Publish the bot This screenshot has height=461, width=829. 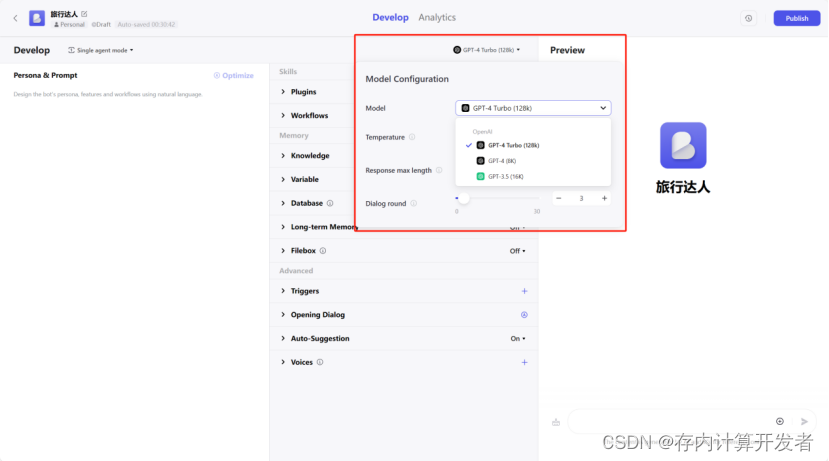click(797, 19)
